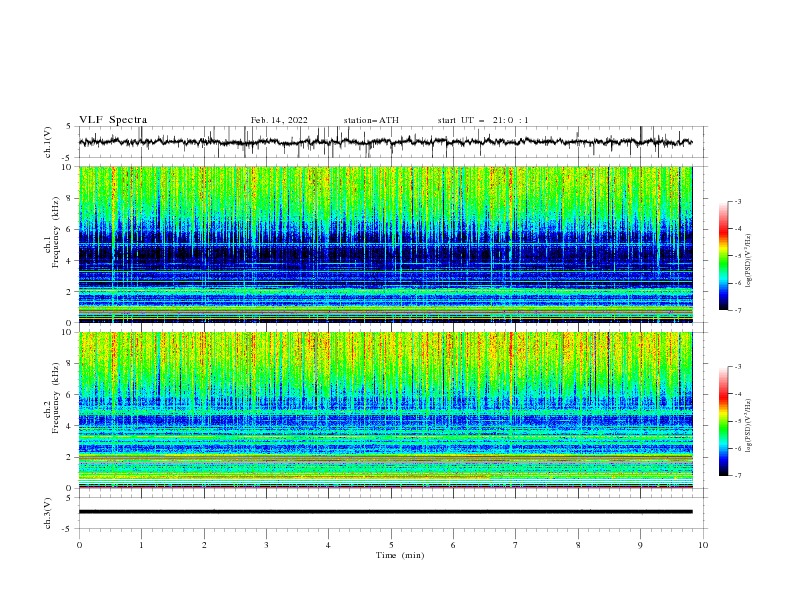
Task: Click the "Time (min)" axis label
Action: point(400,555)
